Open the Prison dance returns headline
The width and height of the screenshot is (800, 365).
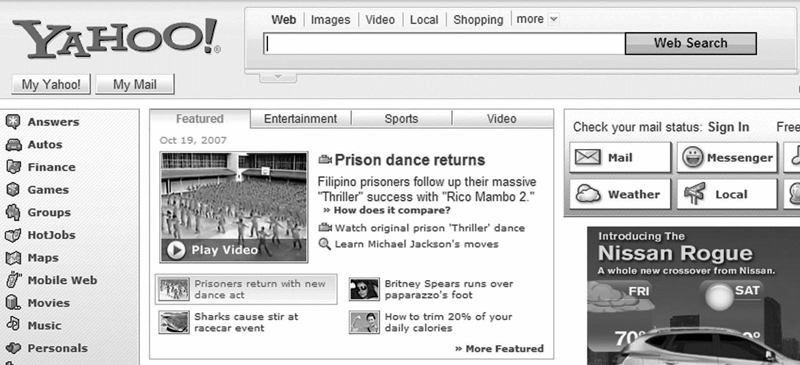click(x=410, y=160)
